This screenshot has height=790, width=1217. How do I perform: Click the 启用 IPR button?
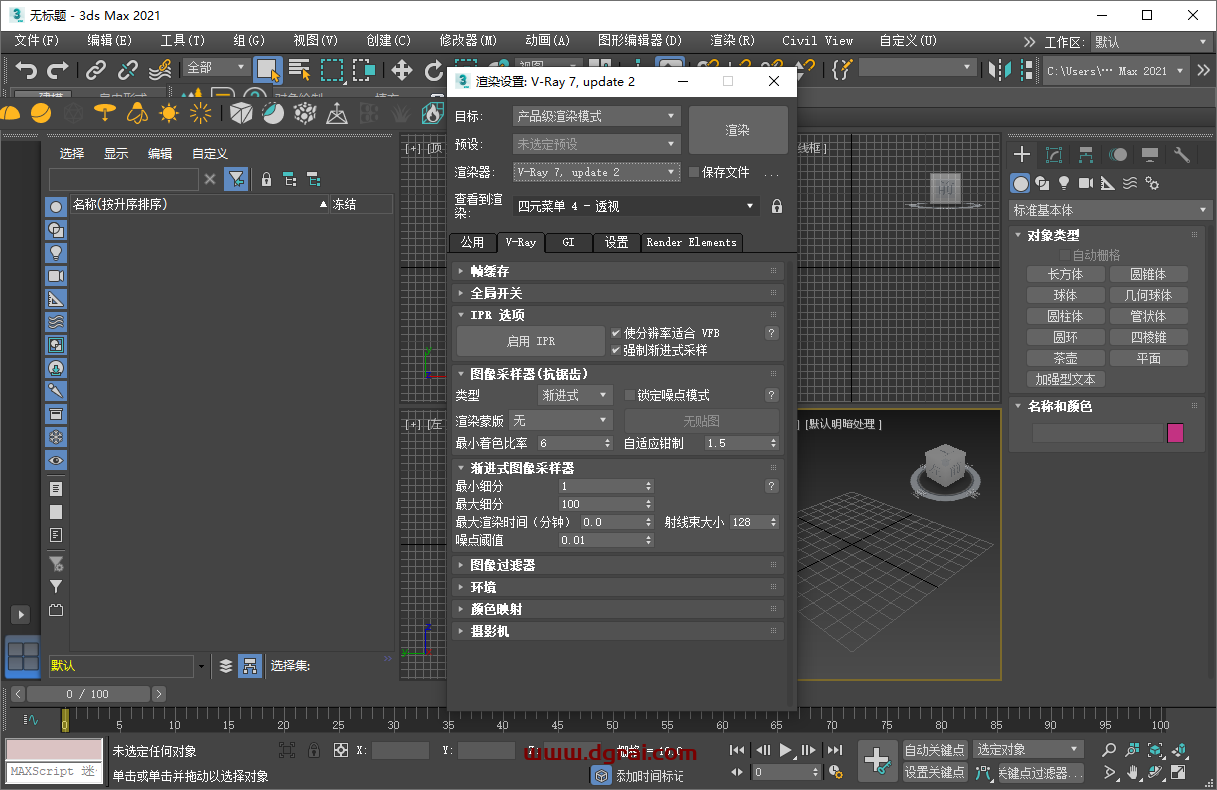(x=530, y=341)
